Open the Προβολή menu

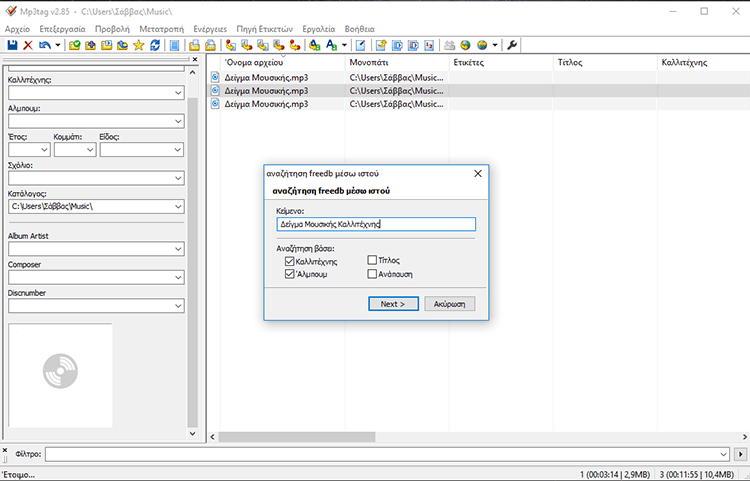(x=112, y=29)
